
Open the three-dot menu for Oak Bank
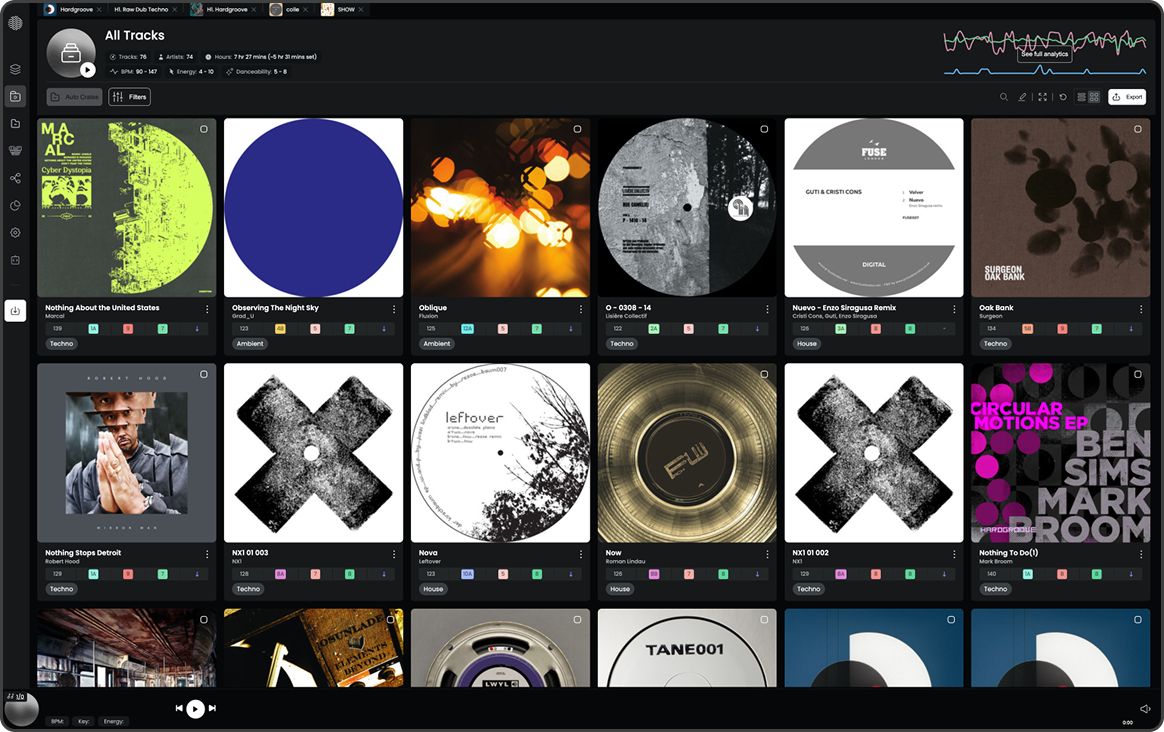[1141, 310]
